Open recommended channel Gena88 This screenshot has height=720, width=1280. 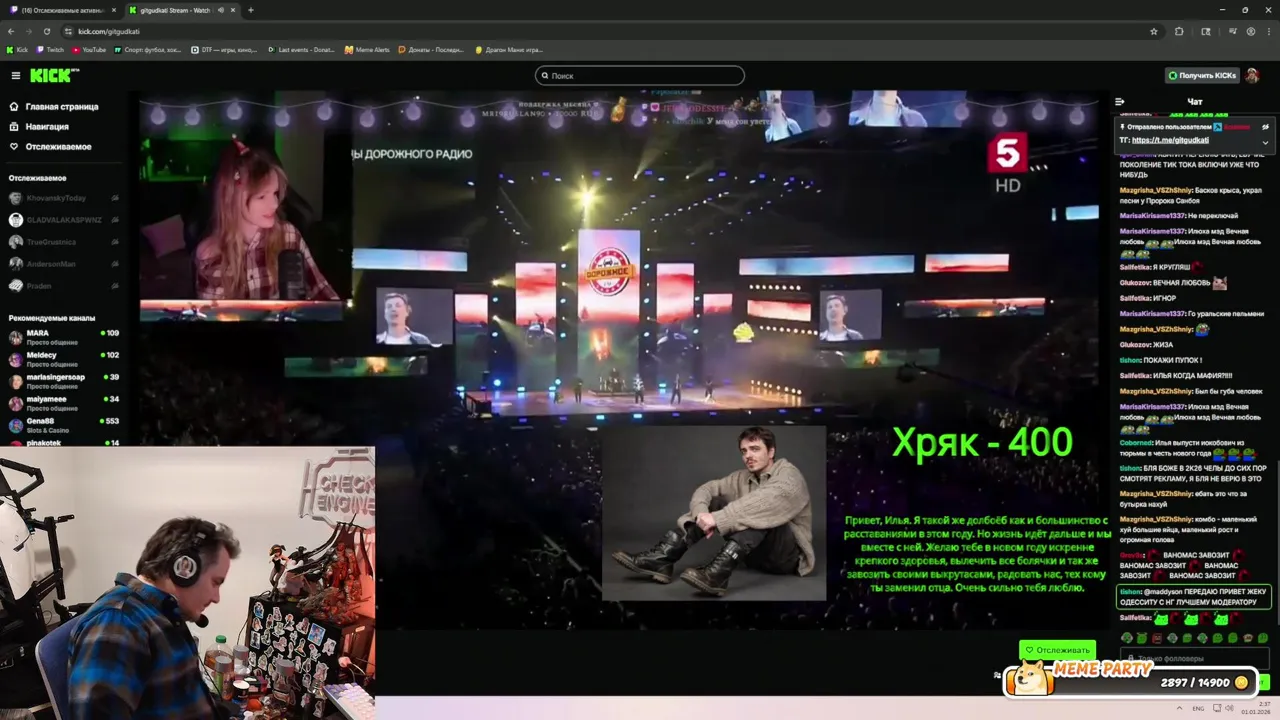point(62,425)
